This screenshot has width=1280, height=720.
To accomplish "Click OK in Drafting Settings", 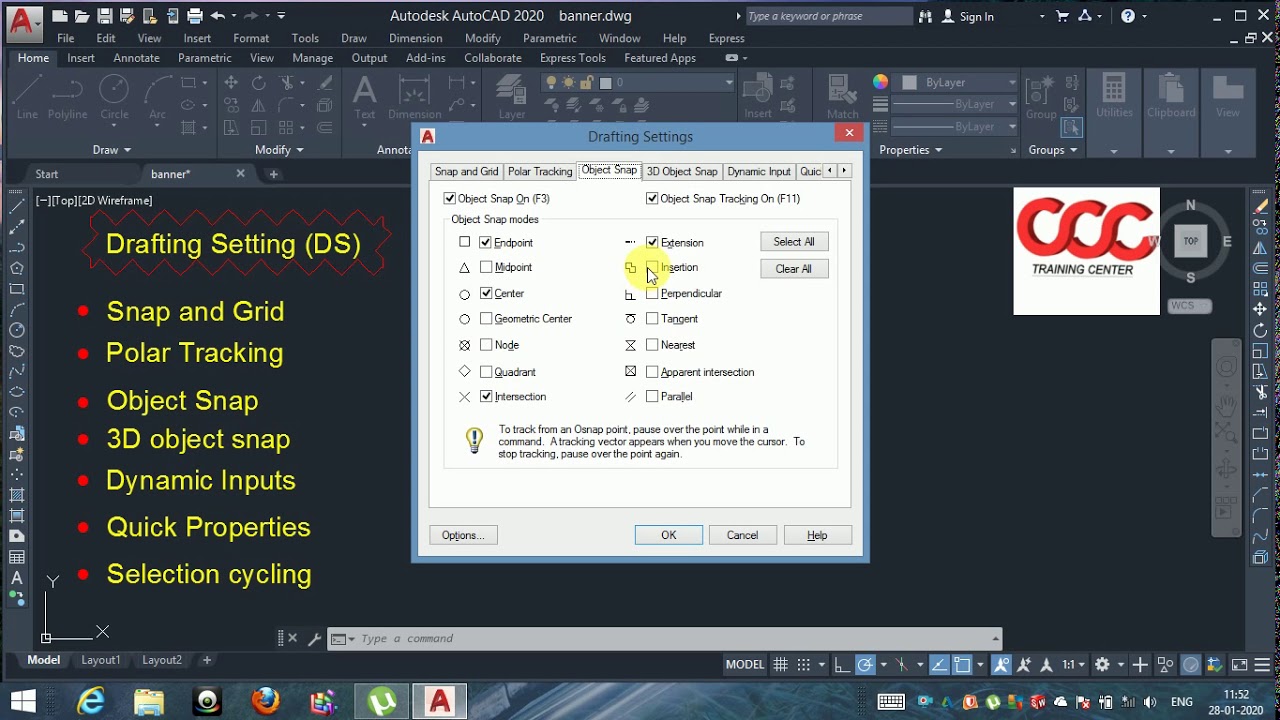I will (669, 535).
